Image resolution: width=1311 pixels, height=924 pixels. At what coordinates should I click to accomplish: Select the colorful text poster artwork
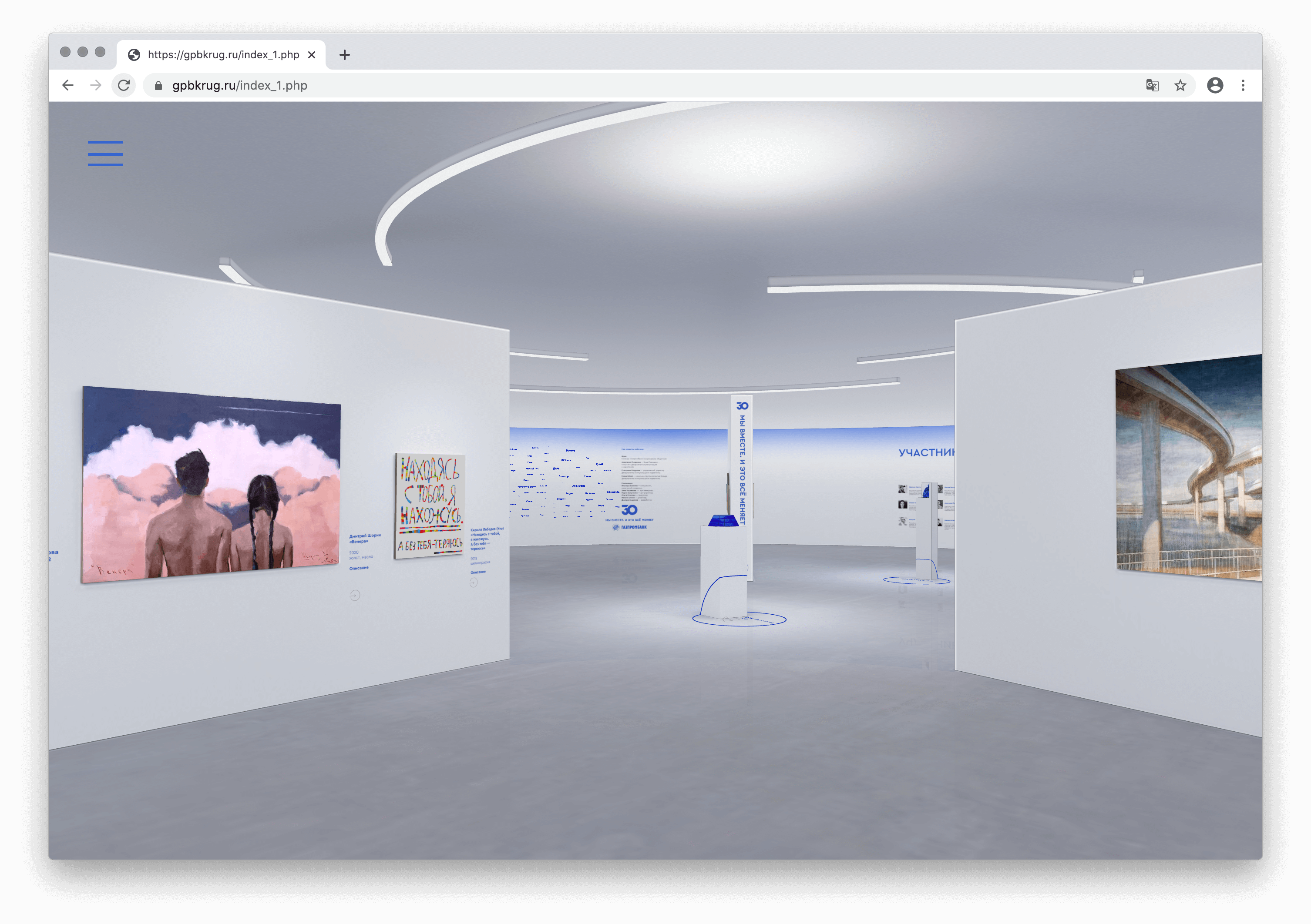pyautogui.click(x=430, y=506)
